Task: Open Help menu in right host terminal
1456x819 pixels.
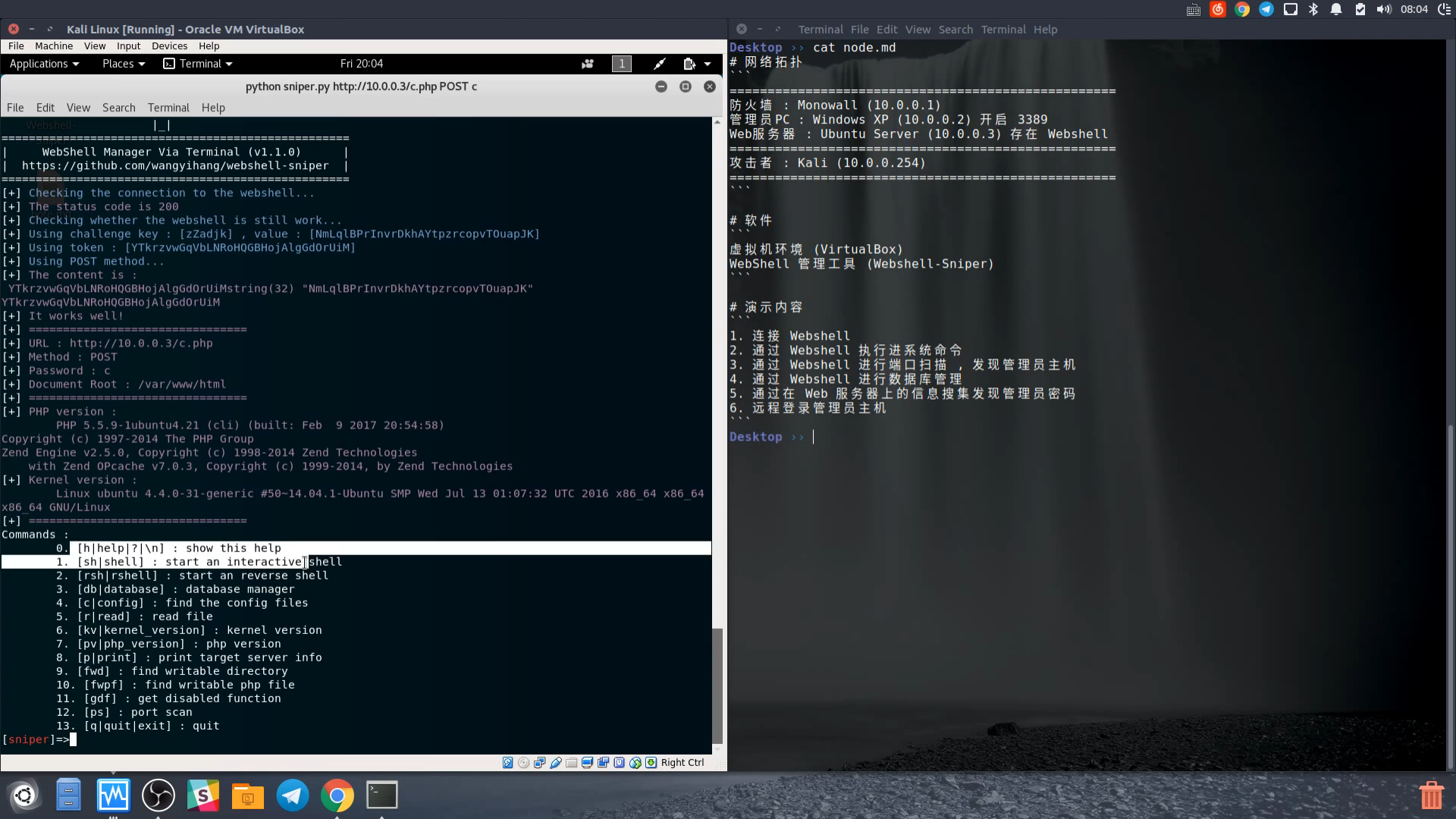Action: (1044, 30)
